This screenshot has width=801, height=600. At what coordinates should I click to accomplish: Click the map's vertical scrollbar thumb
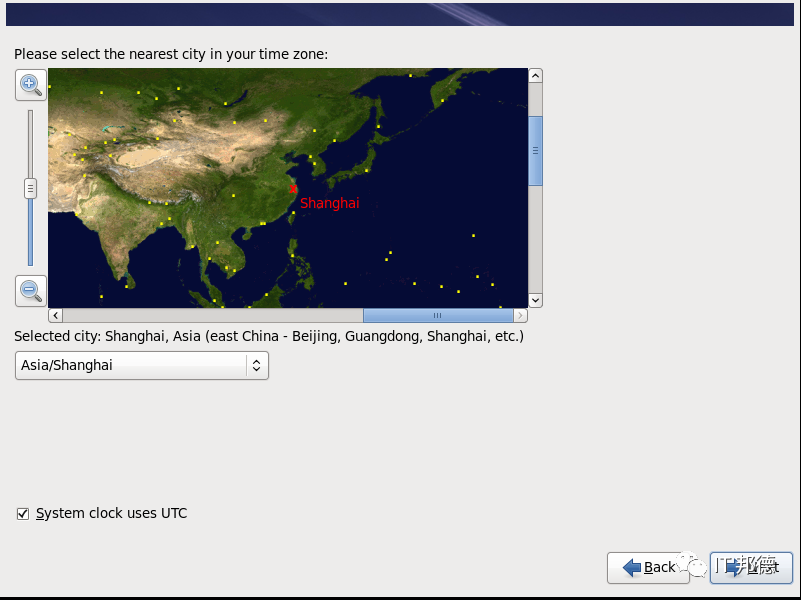535,151
